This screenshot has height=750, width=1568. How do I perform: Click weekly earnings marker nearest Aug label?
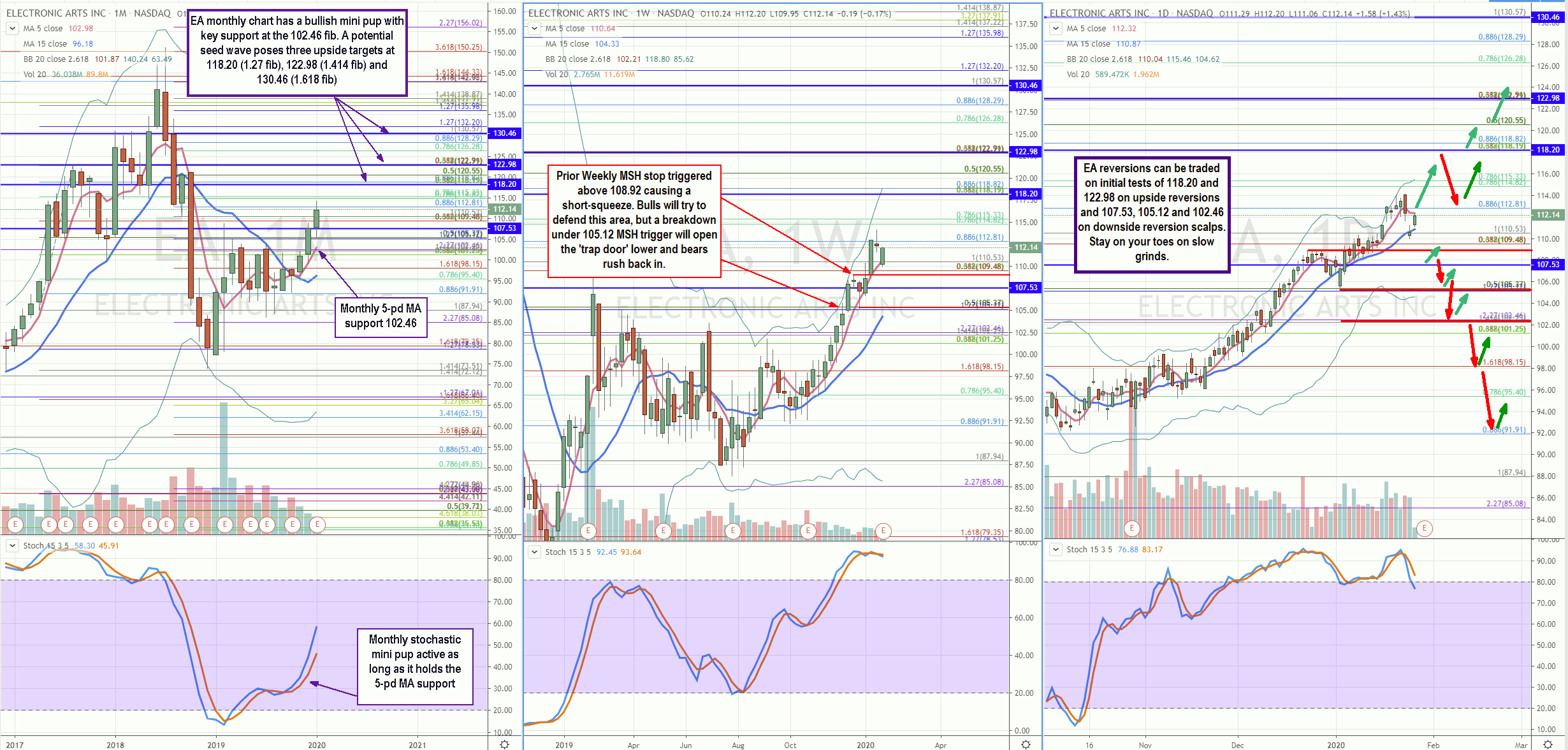click(x=733, y=531)
